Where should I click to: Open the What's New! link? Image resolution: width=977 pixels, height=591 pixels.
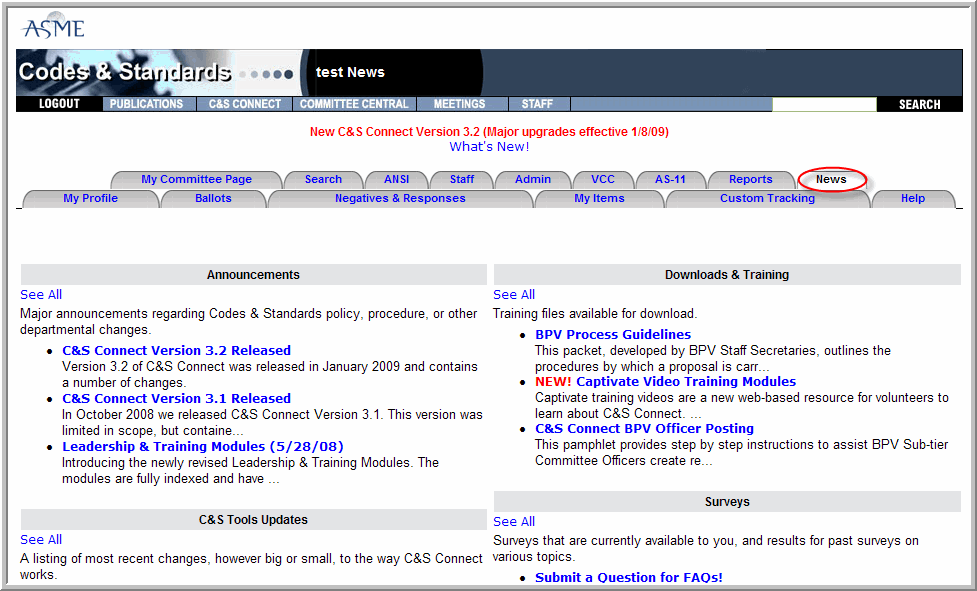coord(489,147)
